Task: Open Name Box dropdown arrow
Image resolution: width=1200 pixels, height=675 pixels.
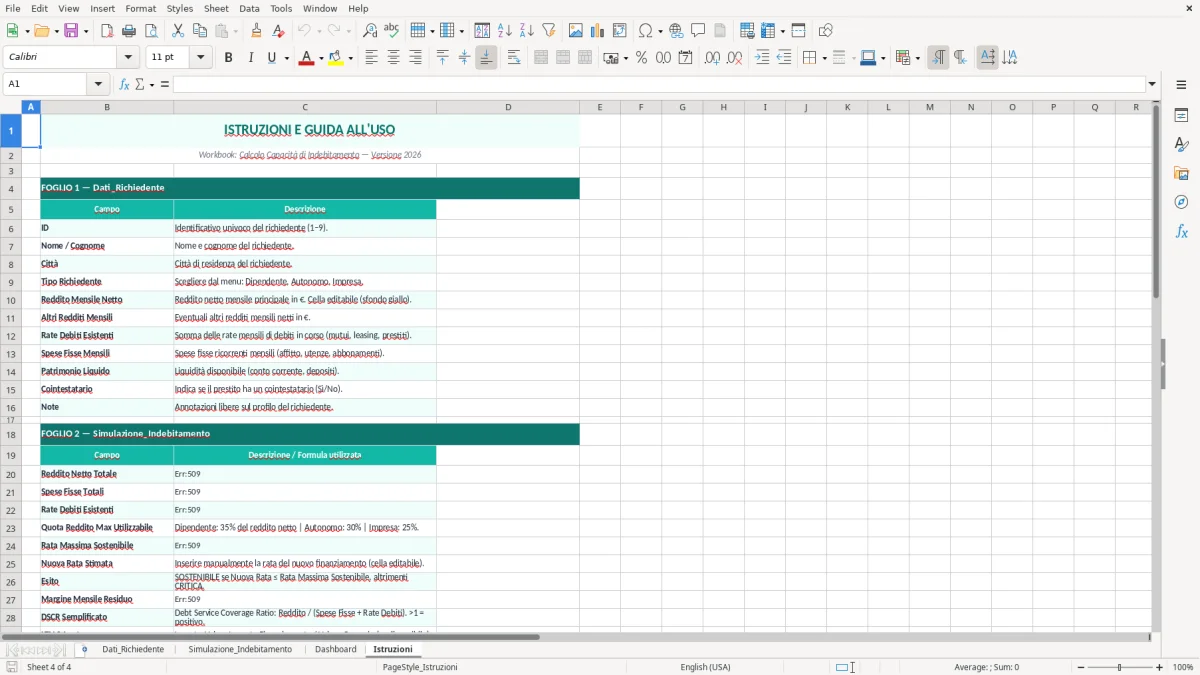Action: 98,84
